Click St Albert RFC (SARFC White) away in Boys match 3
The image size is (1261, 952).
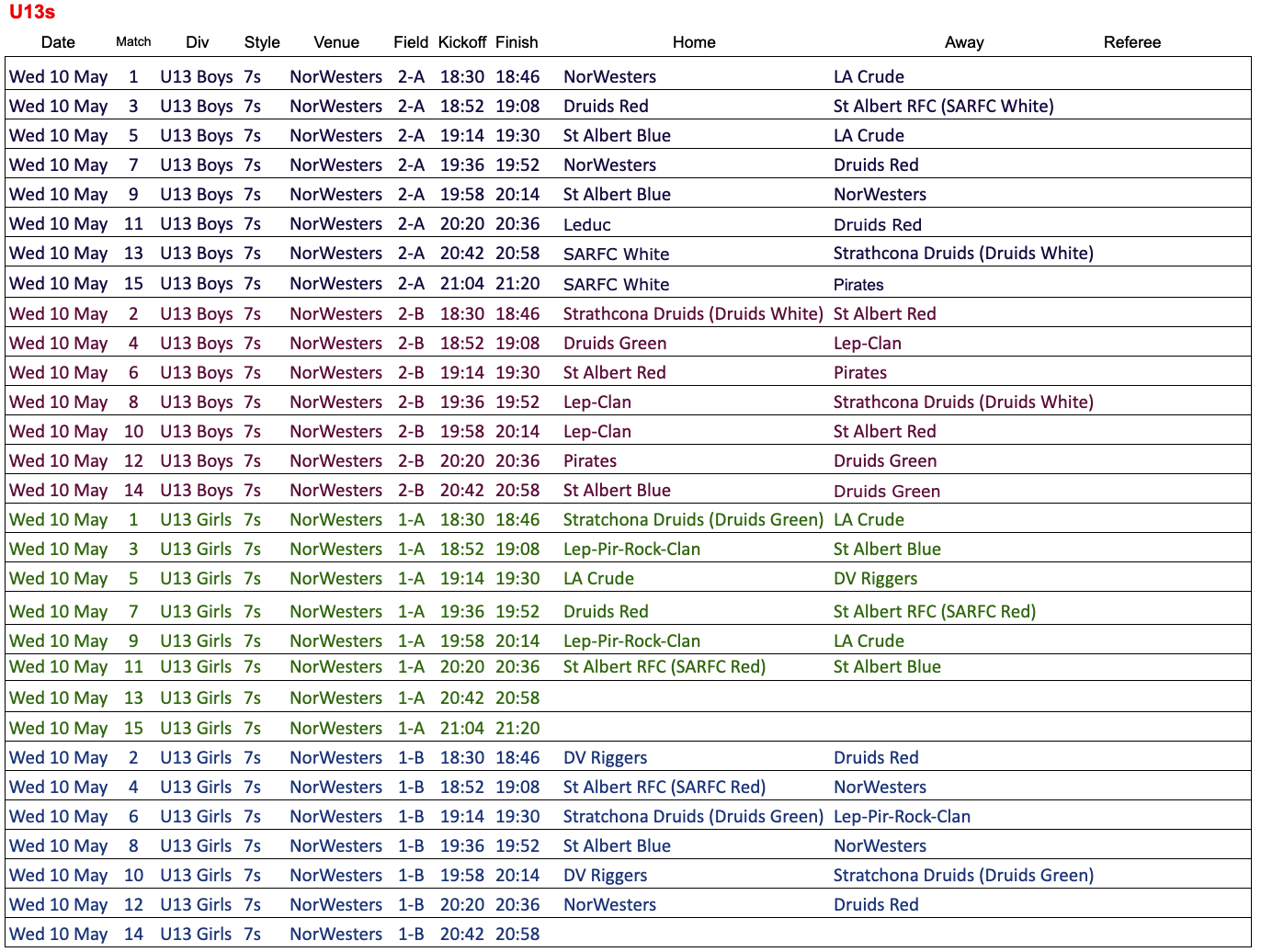(944, 107)
